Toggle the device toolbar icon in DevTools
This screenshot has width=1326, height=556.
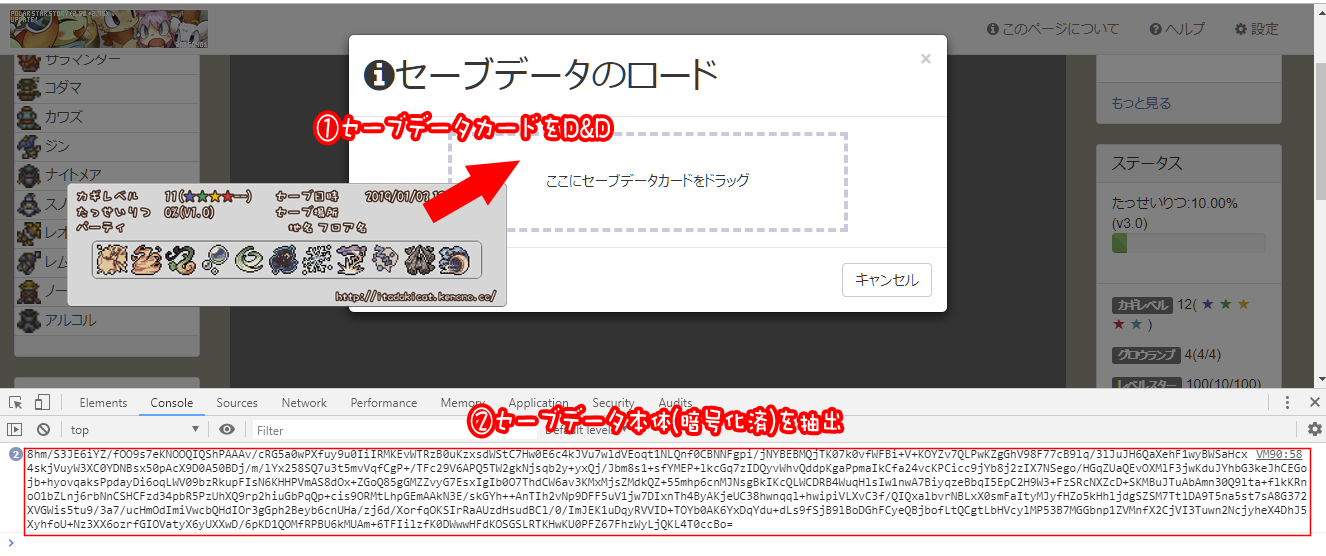pos(41,403)
